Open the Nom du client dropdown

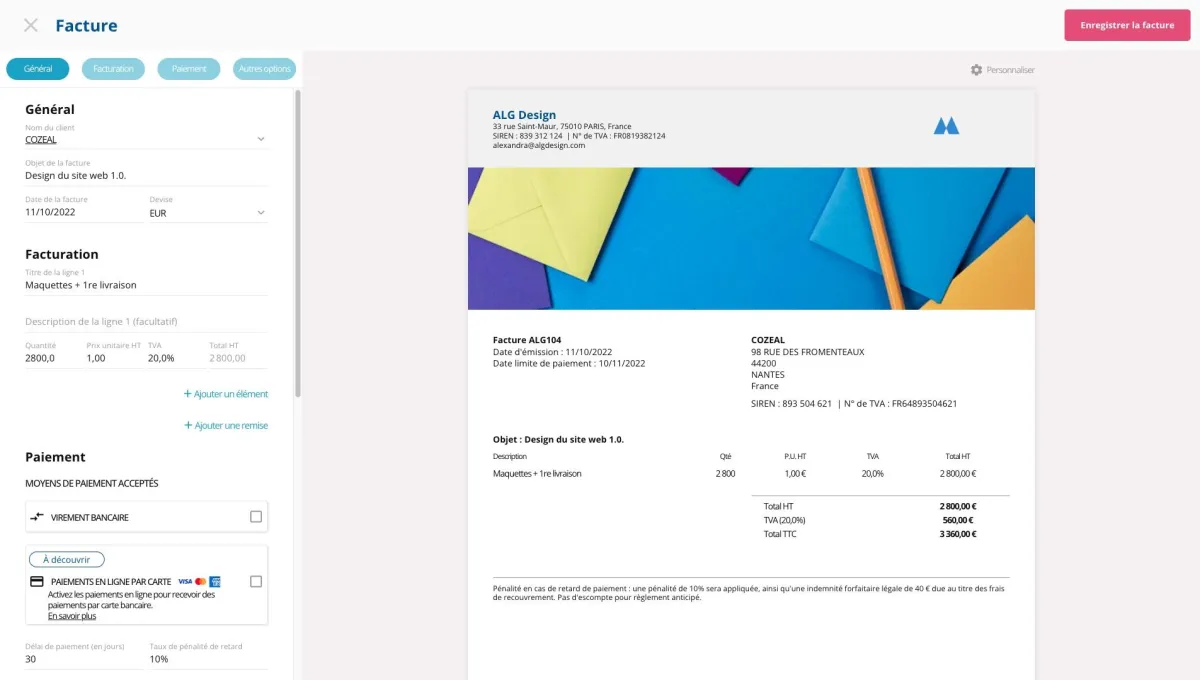point(261,139)
